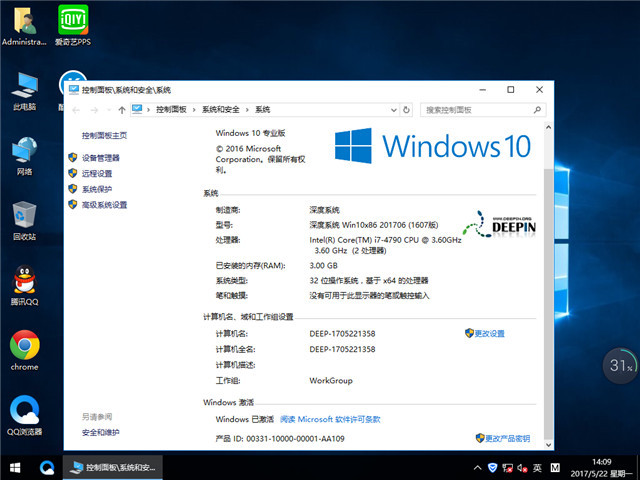Click the WorkGroup value text
The image size is (640, 480).
tap(331, 381)
